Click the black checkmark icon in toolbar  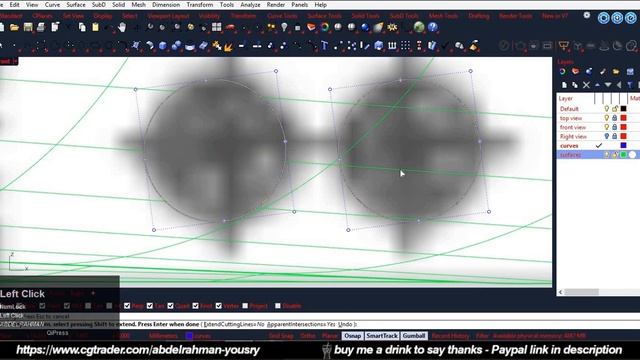click(445, 46)
